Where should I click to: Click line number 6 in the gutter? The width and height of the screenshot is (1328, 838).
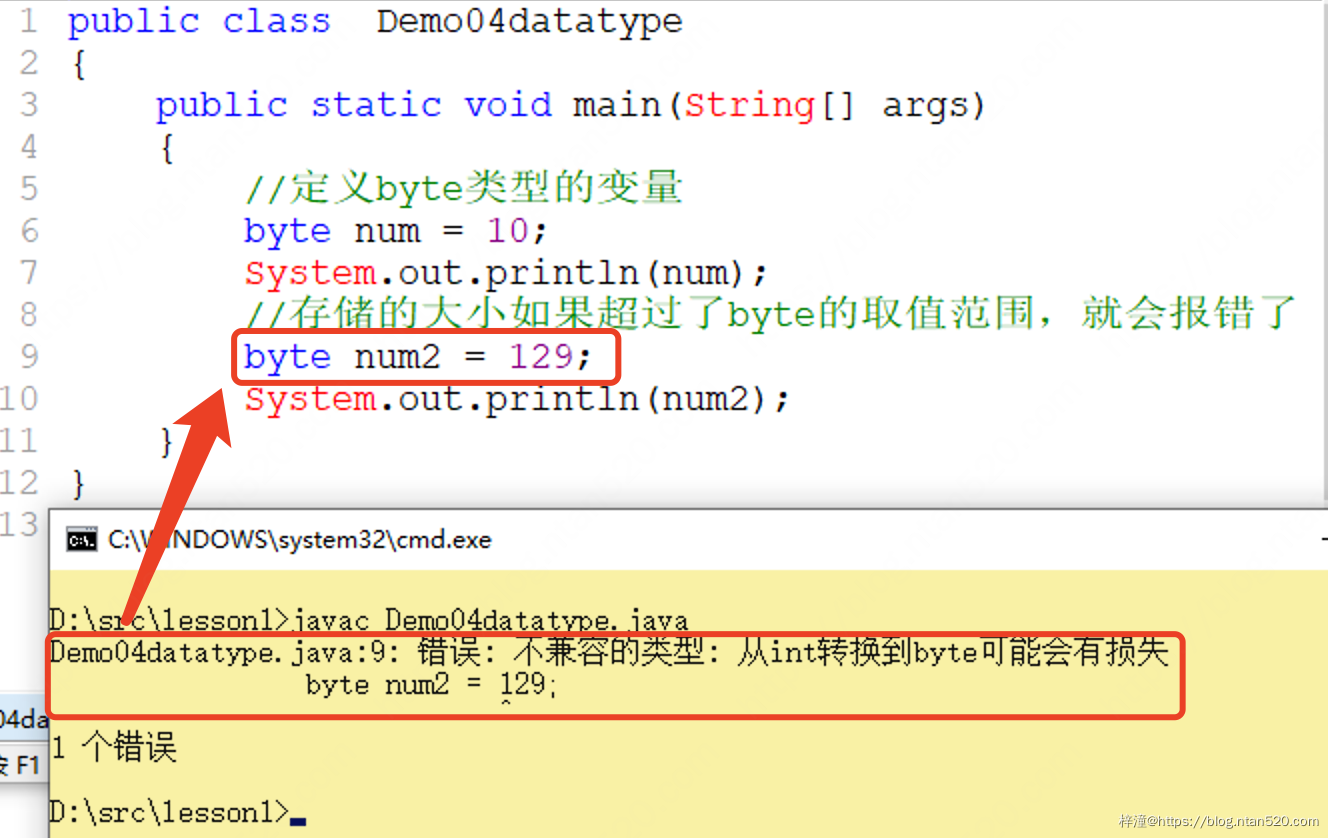(x=28, y=231)
